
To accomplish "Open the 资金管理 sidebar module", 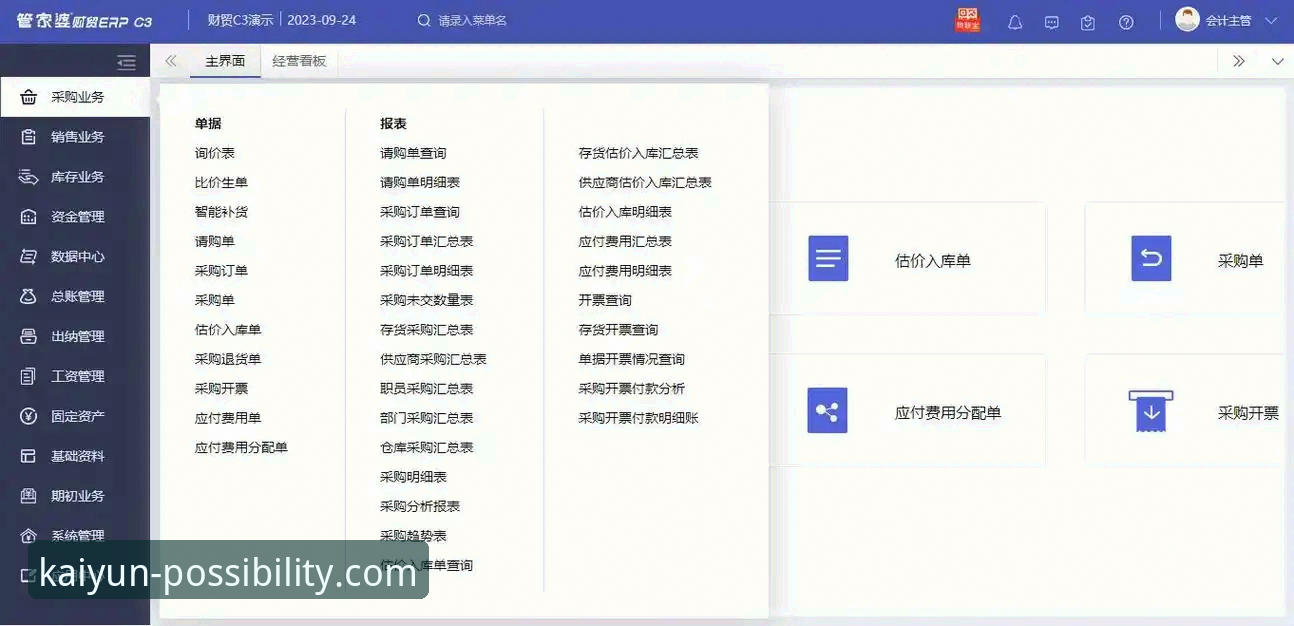I will (x=75, y=217).
